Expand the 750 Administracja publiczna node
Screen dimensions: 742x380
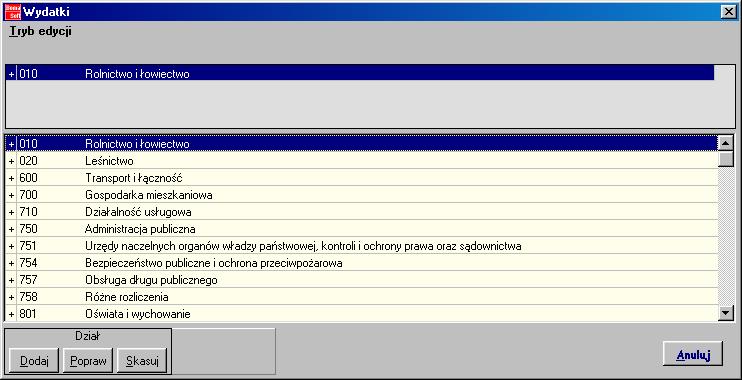click(11, 230)
